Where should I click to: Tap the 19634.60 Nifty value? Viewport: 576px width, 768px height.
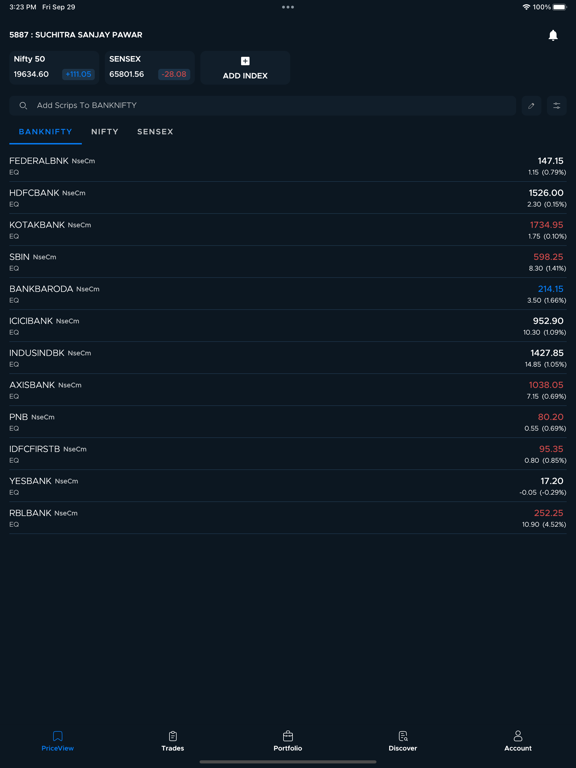[31, 74]
